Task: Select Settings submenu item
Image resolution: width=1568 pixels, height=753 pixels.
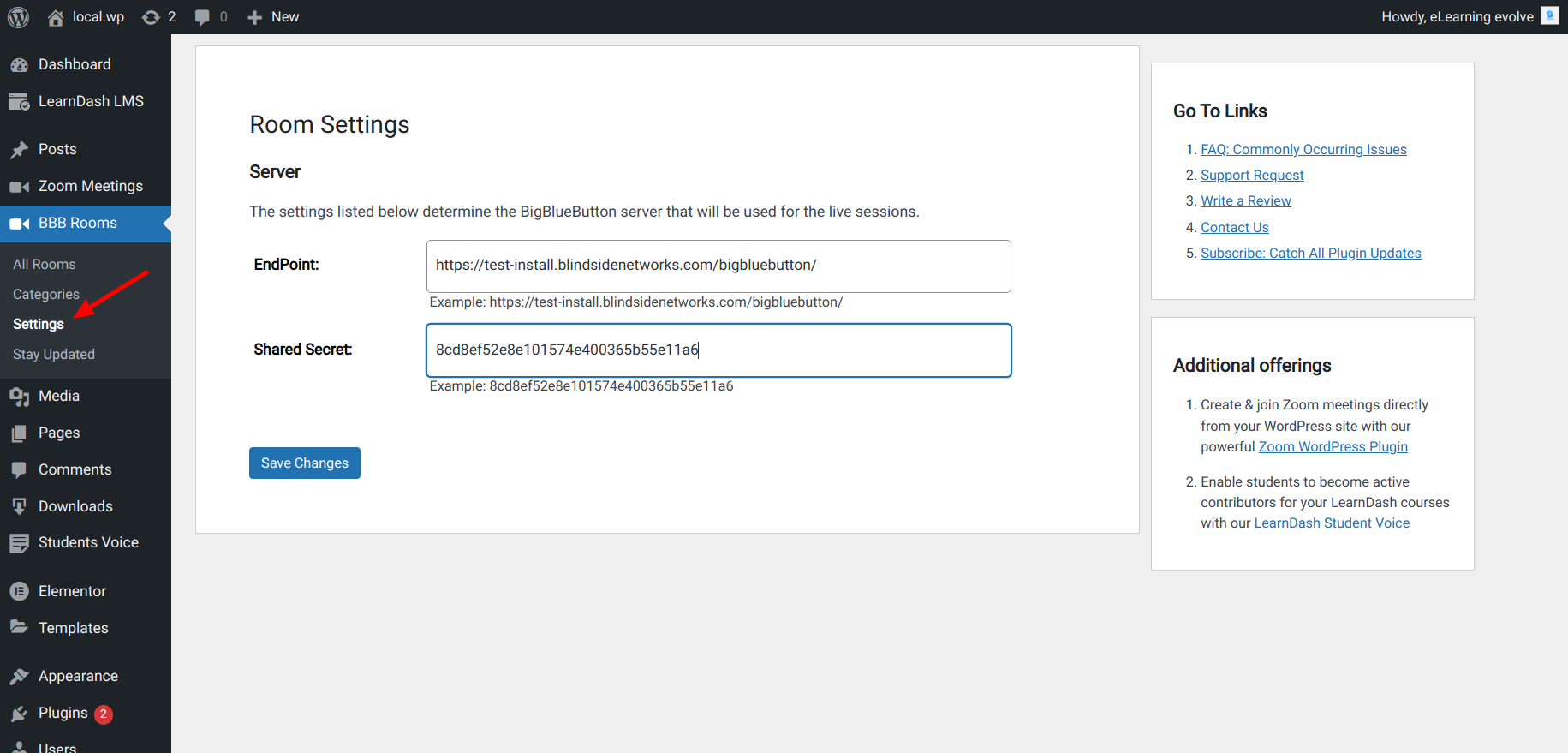Action: (39, 325)
